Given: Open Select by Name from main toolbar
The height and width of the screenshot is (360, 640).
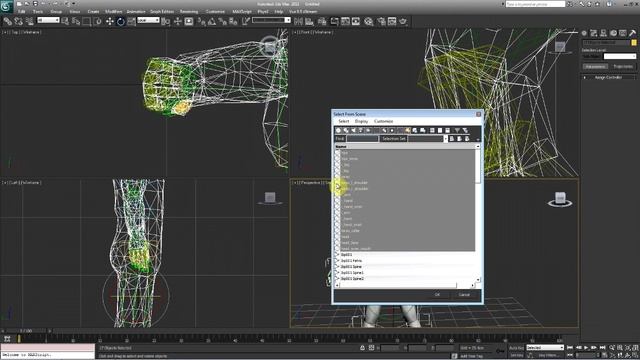Looking at the screenshot, I should point(76,21).
